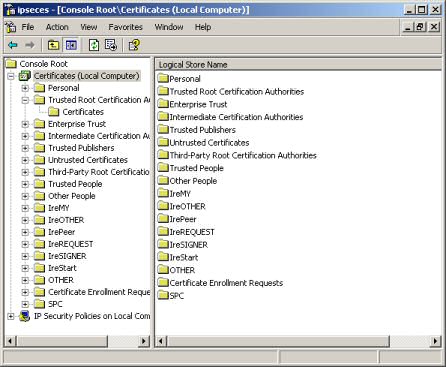Click the Console Root folder icon
This screenshot has height=367, width=446.
click(11, 64)
